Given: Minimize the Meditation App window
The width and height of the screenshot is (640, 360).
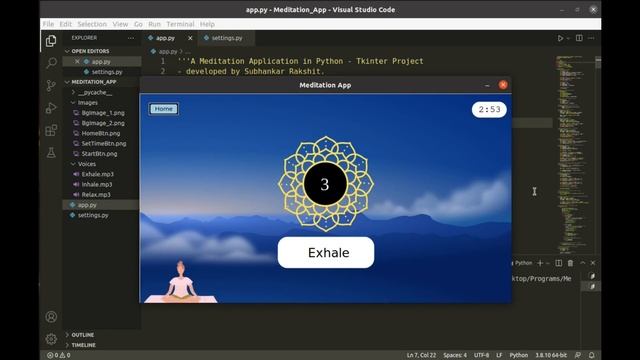Looking at the screenshot, I should [487, 85].
